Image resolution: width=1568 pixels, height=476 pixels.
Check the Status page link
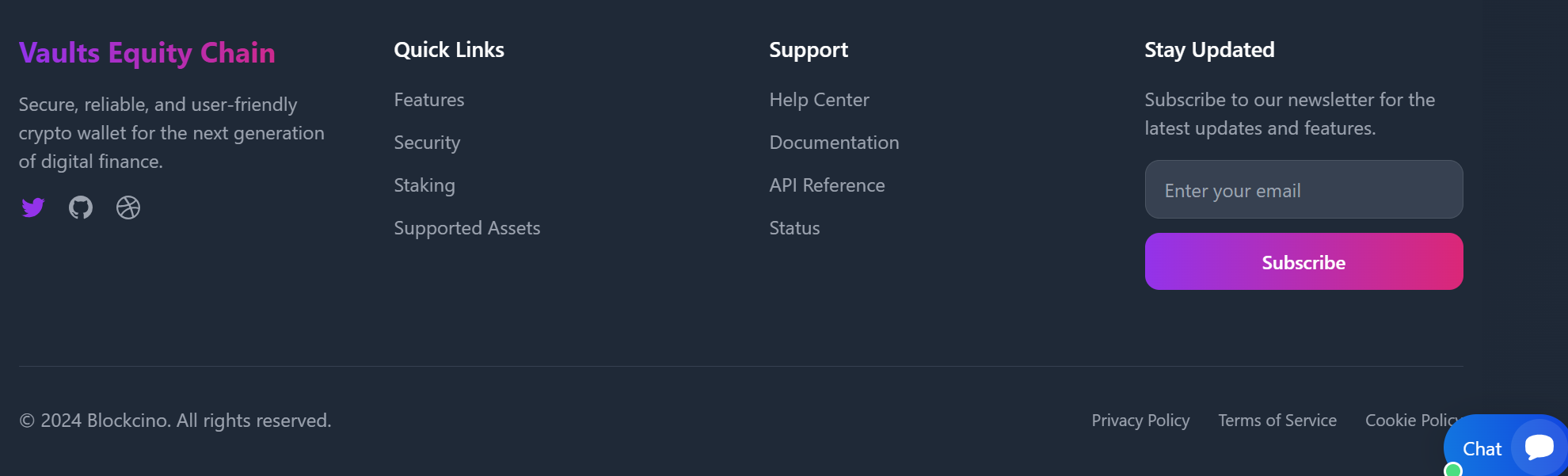[794, 228]
